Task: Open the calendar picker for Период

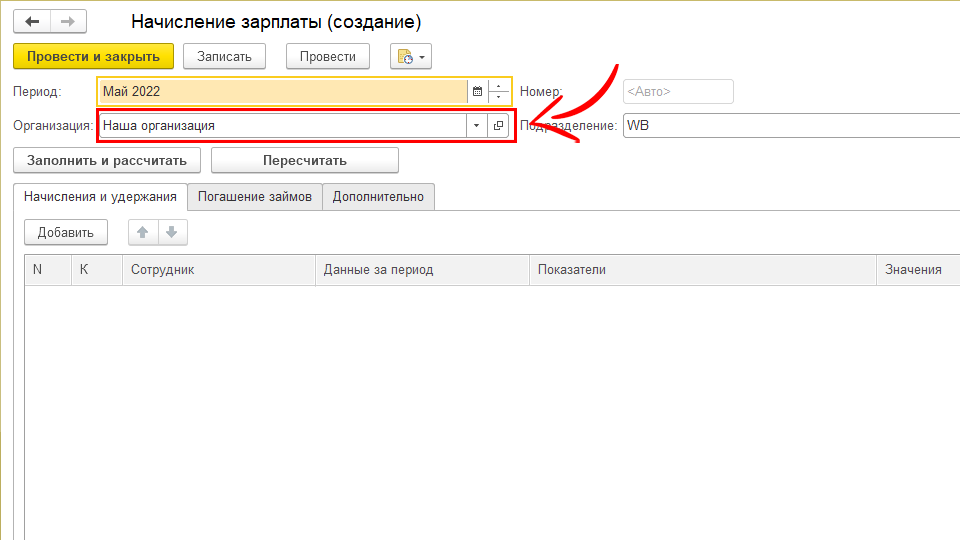Action: [477, 91]
